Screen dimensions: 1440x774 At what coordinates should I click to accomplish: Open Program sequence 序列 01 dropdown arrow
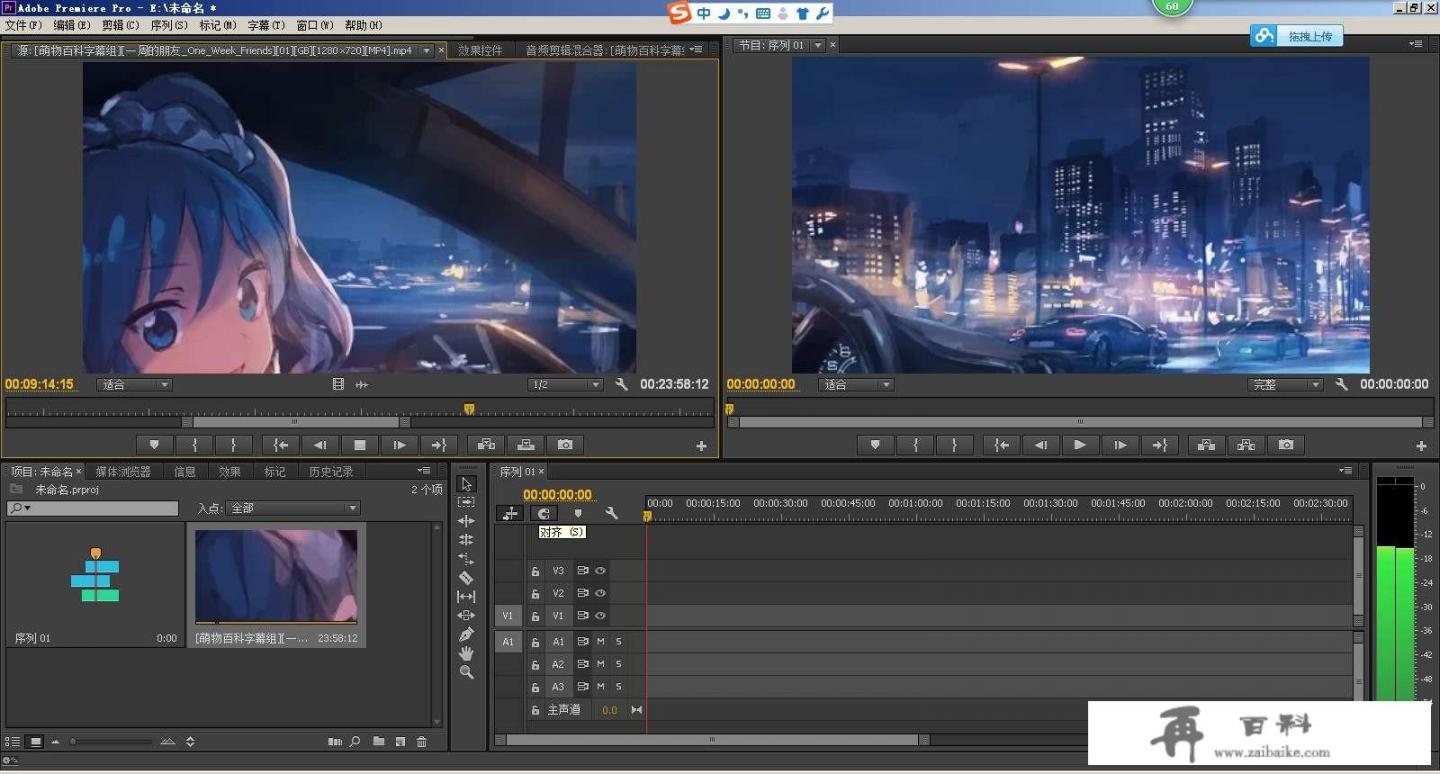817,45
